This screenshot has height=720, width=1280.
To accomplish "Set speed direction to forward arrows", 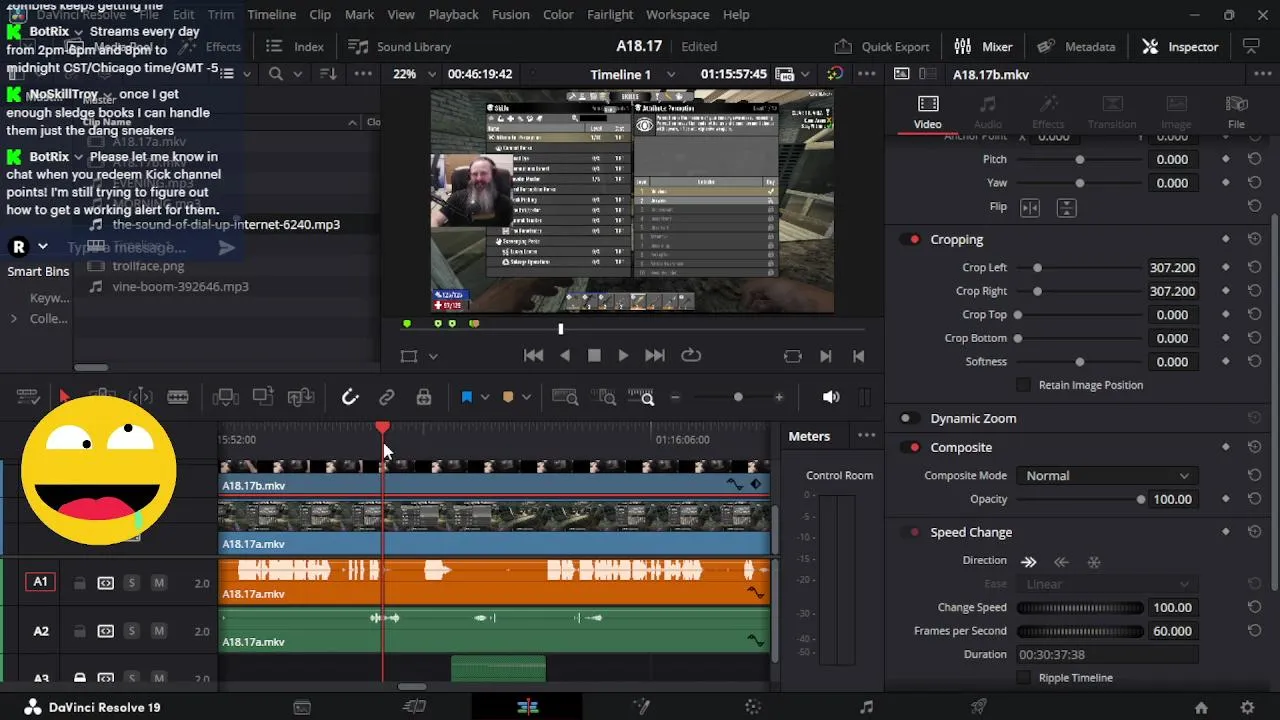I will 1029,561.
